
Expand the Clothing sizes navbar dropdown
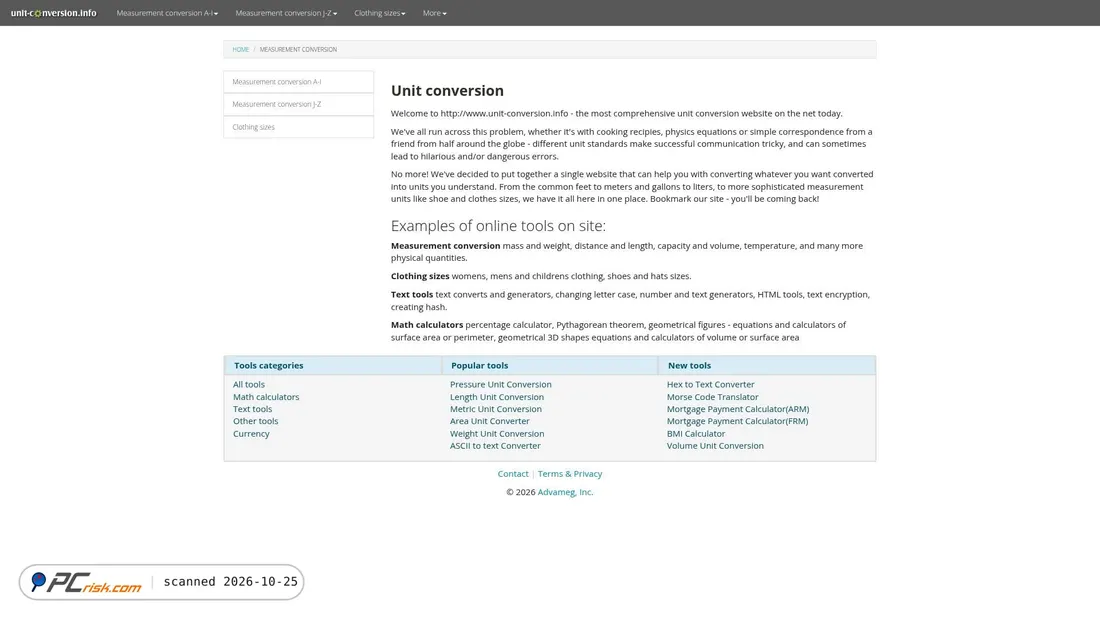(x=380, y=13)
